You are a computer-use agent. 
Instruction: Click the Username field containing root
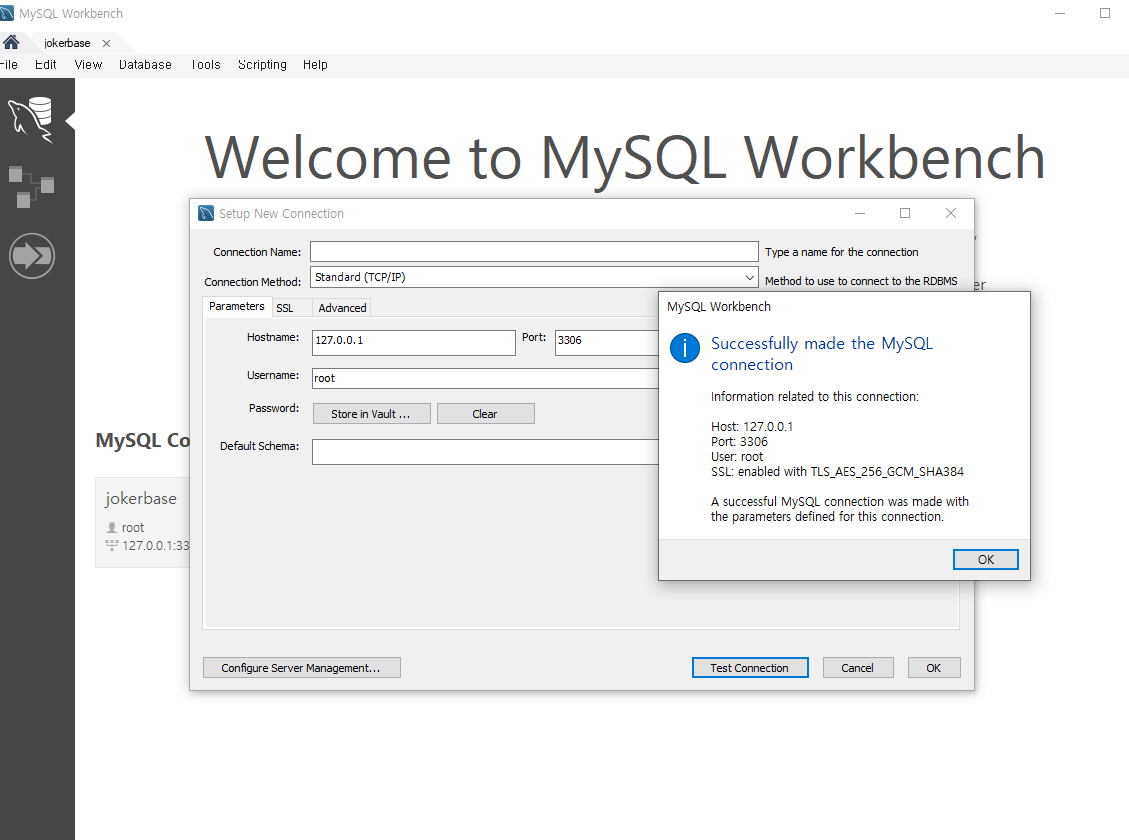[485, 378]
